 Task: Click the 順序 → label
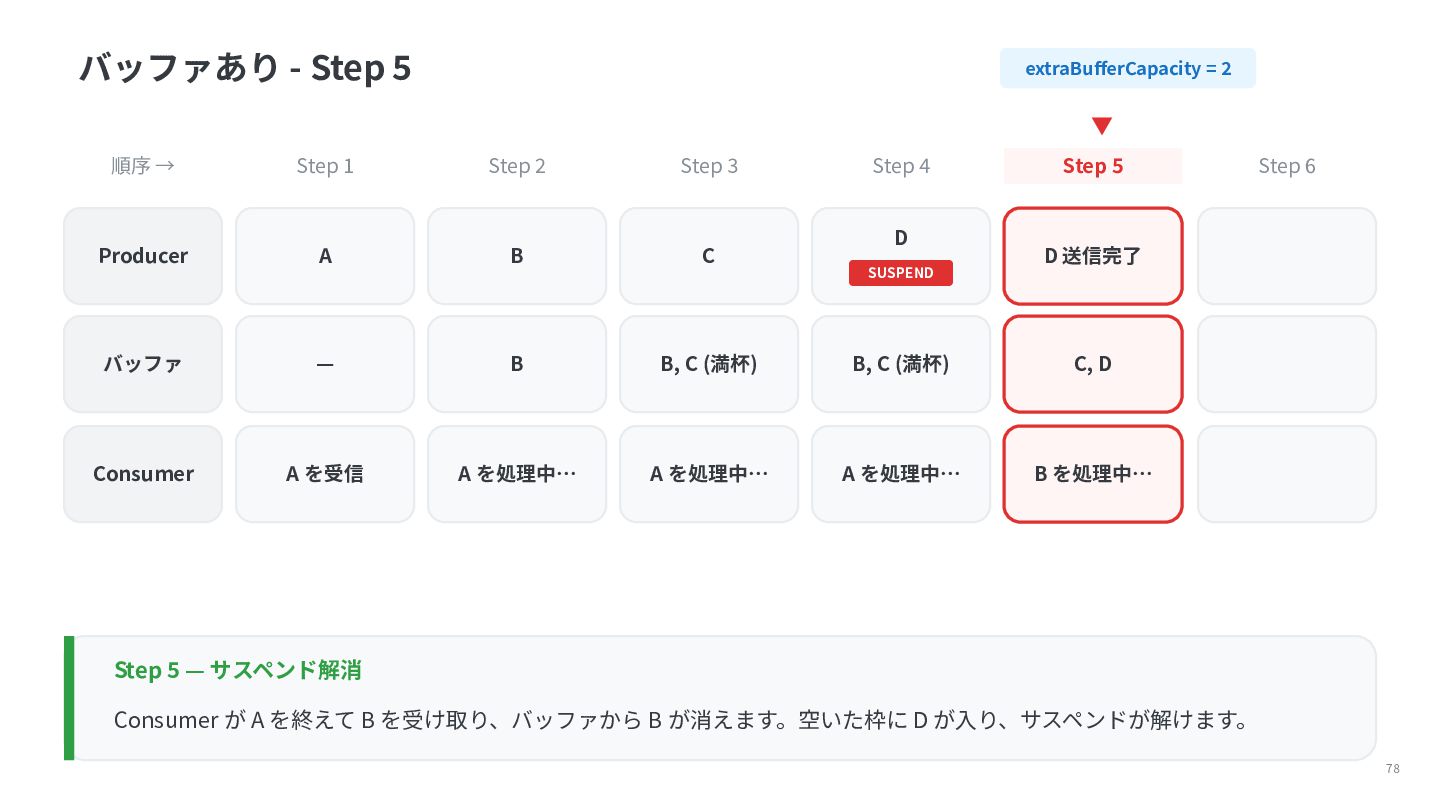pyautogui.click(x=143, y=166)
